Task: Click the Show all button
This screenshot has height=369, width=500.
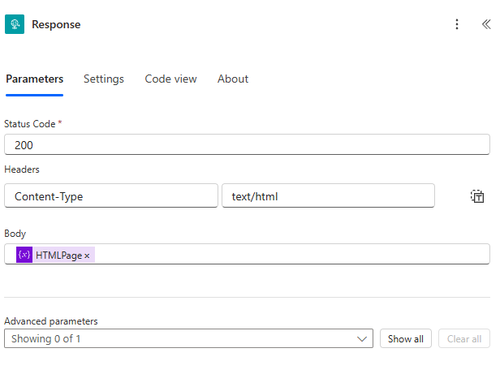Action: tap(406, 339)
